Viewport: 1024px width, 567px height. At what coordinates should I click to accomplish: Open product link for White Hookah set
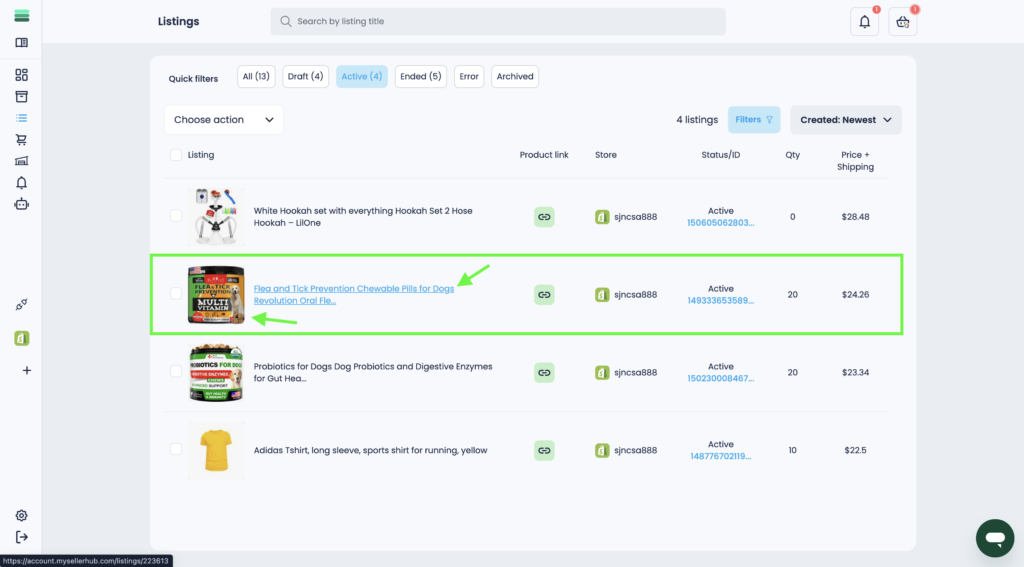544,217
